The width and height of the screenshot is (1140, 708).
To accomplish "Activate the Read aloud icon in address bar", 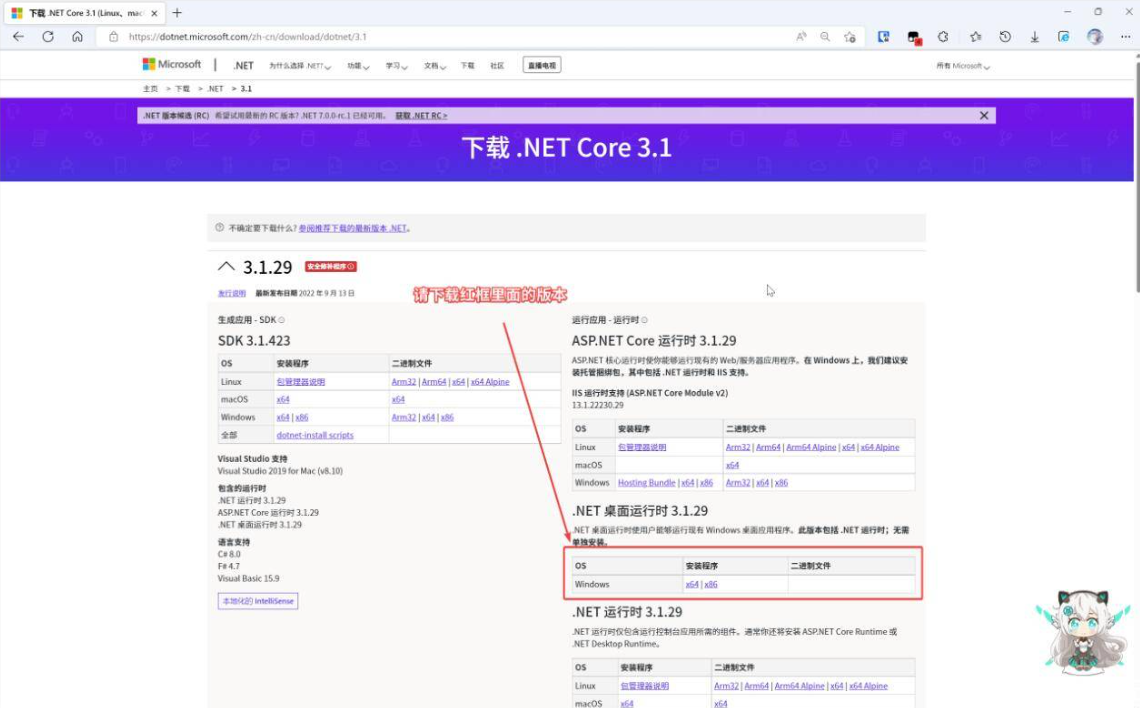I will click(x=801, y=36).
